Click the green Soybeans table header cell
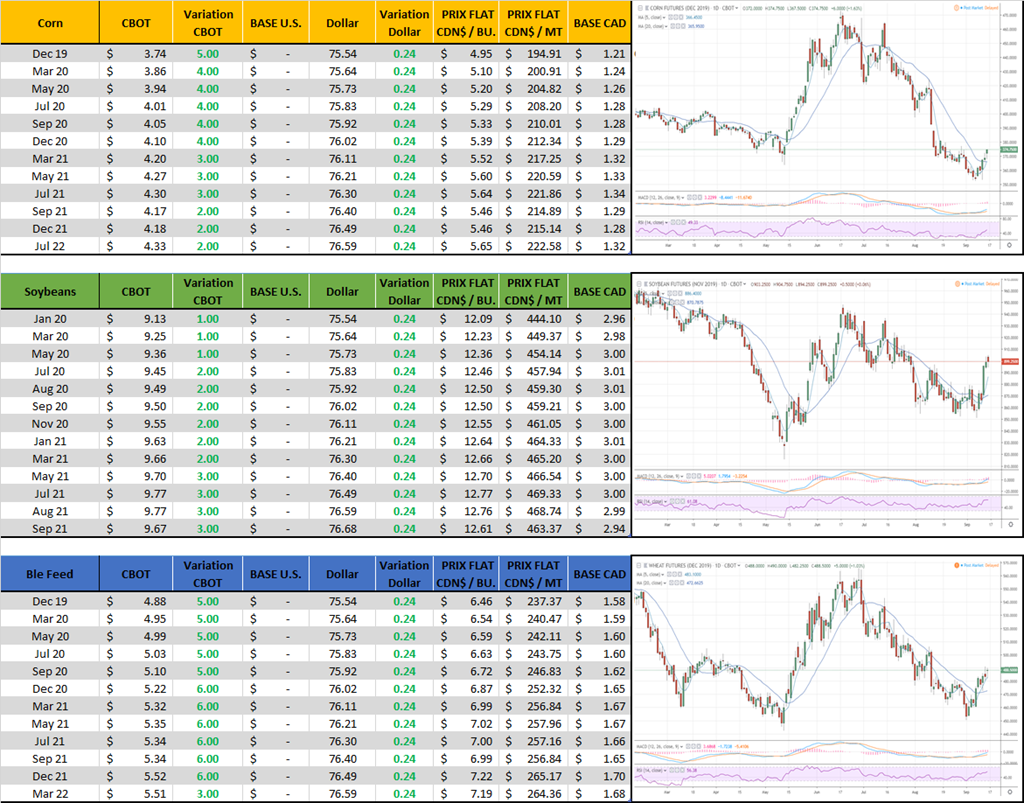The width and height of the screenshot is (1024, 803). click(x=50, y=292)
